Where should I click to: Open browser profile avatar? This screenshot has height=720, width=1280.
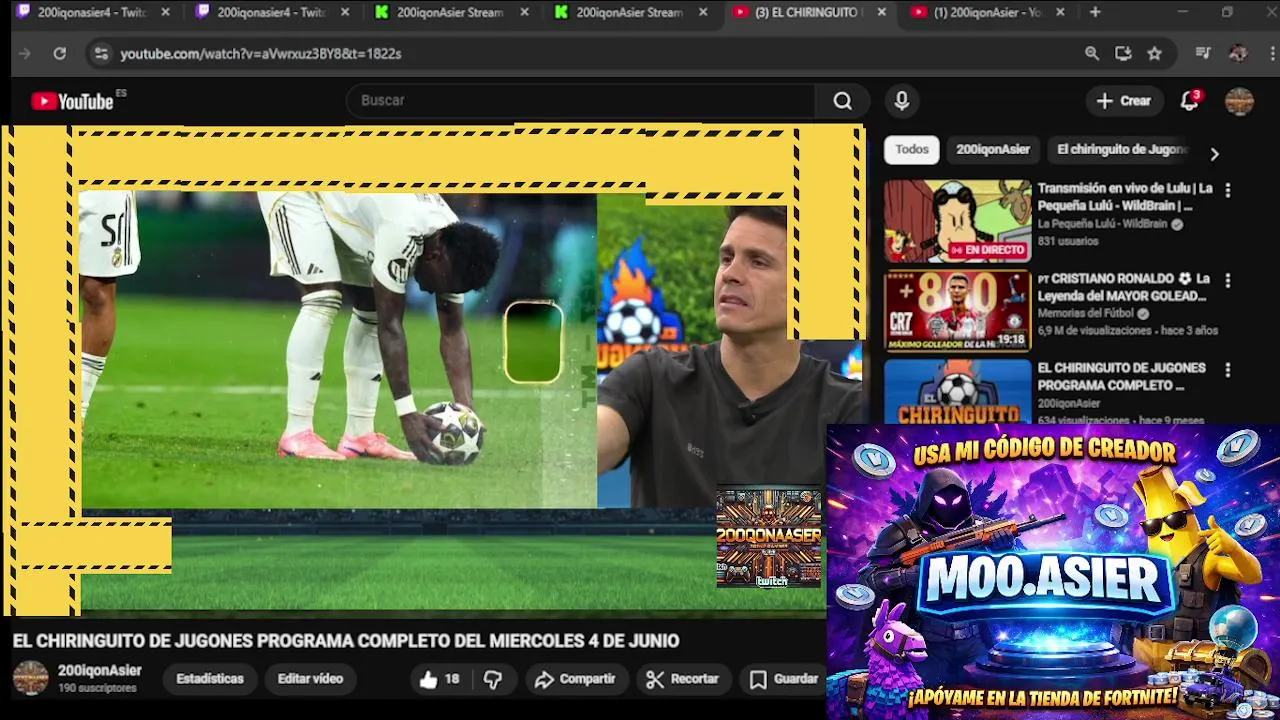click(x=1238, y=54)
